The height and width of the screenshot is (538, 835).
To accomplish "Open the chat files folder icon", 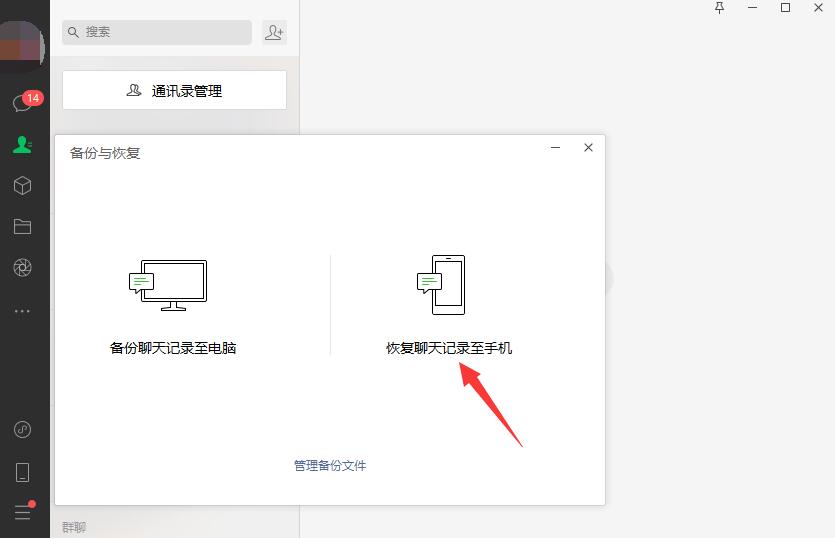I will (x=22, y=227).
